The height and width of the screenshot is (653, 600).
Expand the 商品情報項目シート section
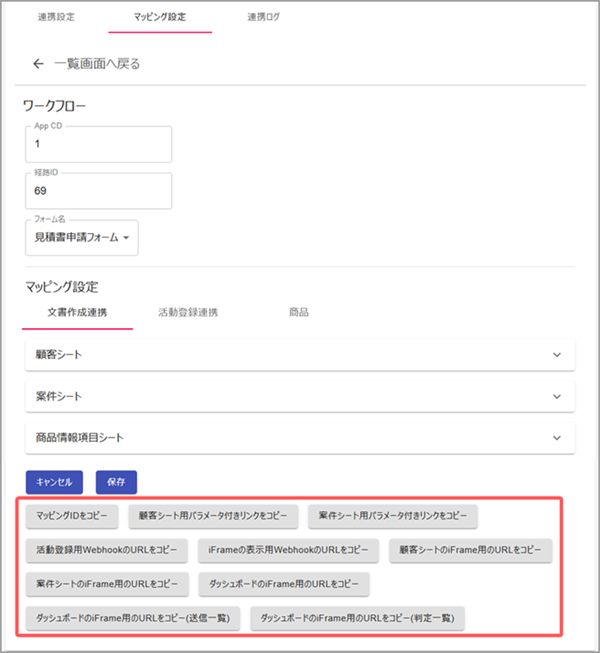click(299, 438)
